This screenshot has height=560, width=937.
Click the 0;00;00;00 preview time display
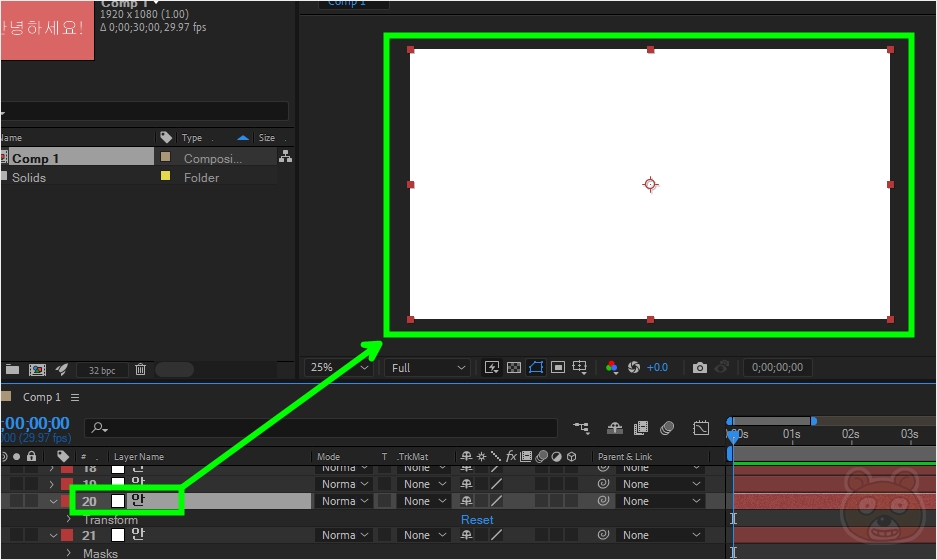pyautogui.click(x=777, y=368)
